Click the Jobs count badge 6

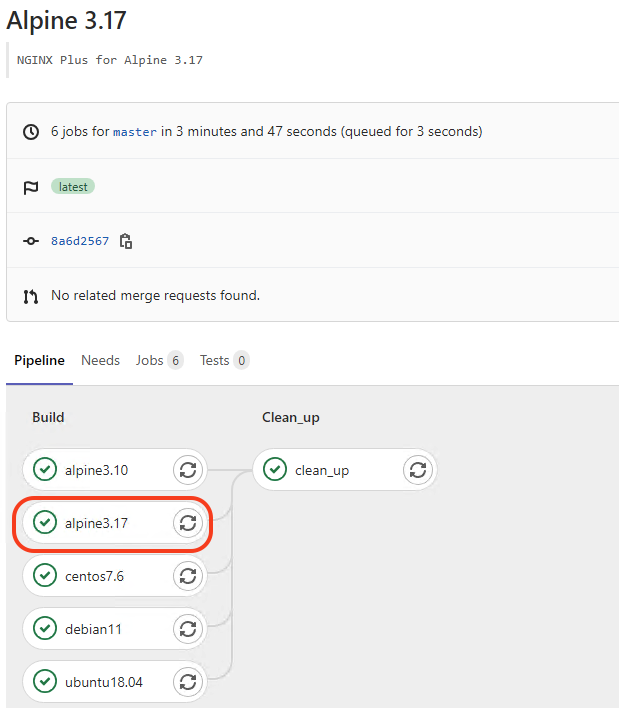click(175, 360)
